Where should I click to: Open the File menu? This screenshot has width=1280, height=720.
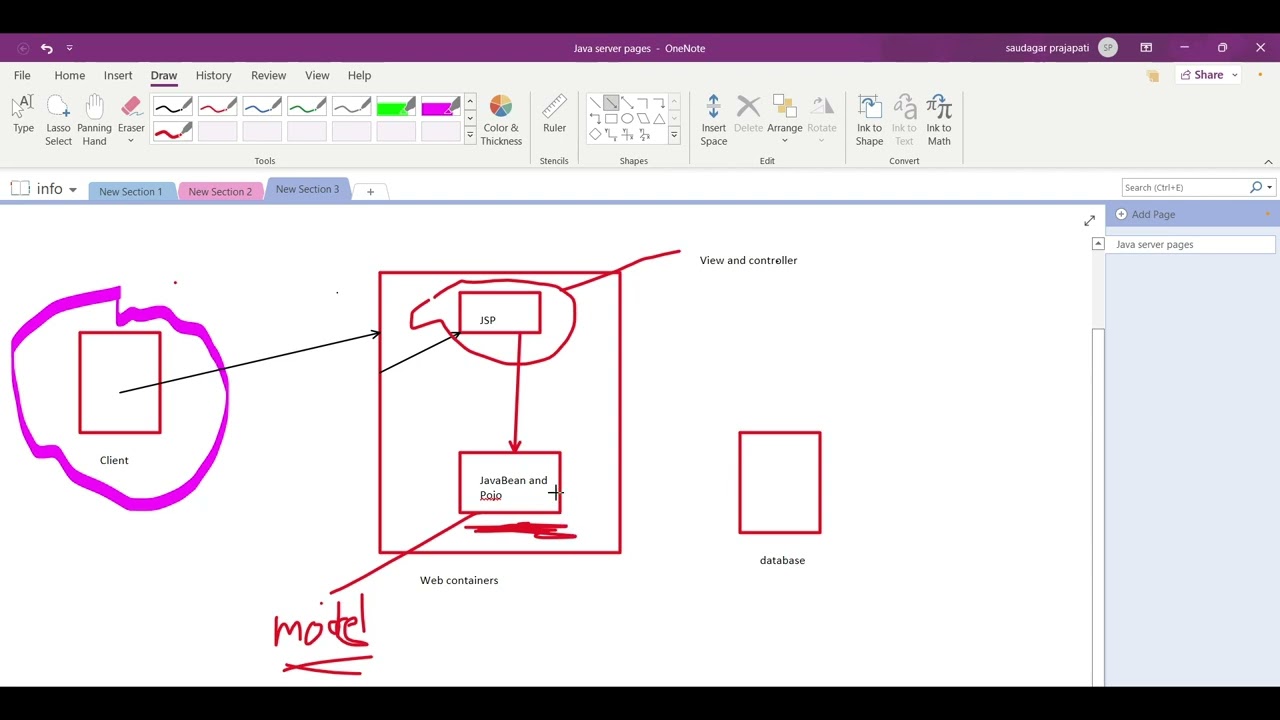point(22,75)
